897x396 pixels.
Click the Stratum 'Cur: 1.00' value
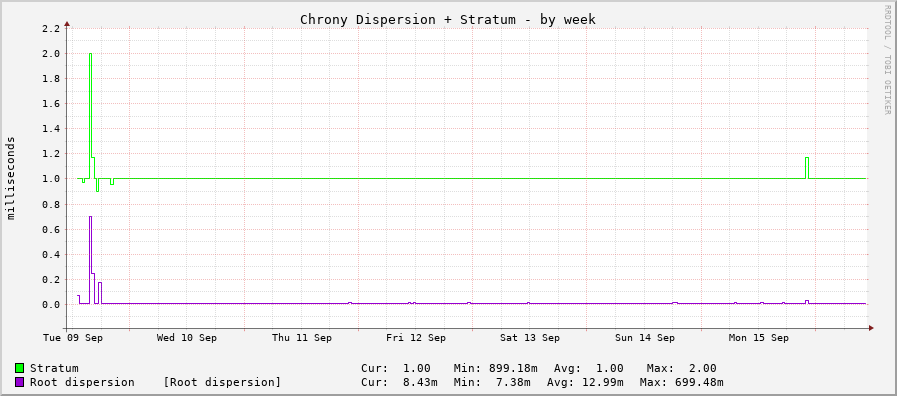click(396, 369)
